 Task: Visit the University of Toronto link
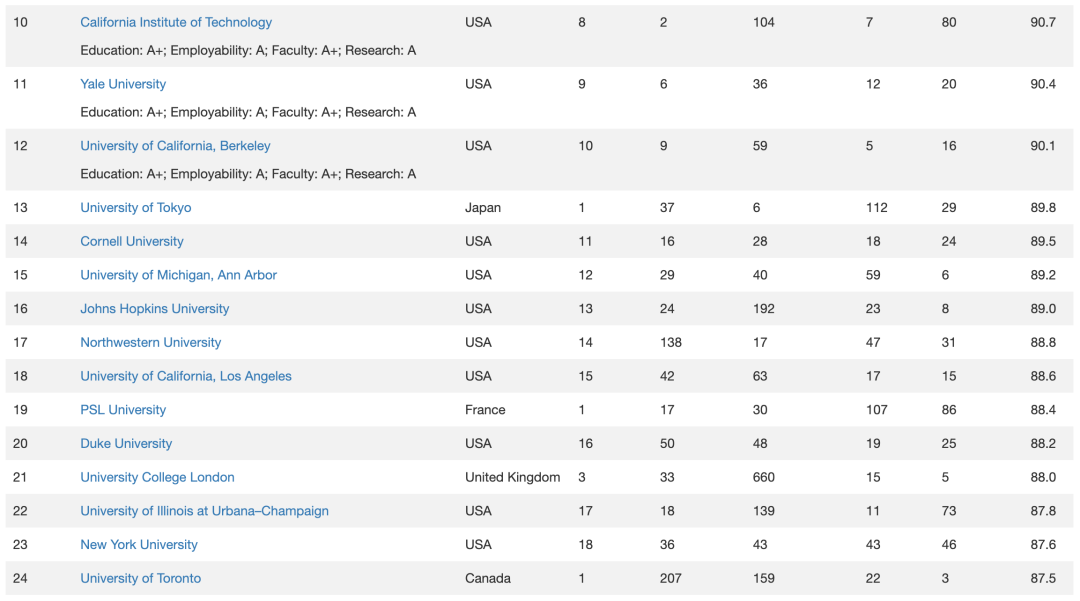[141, 578]
